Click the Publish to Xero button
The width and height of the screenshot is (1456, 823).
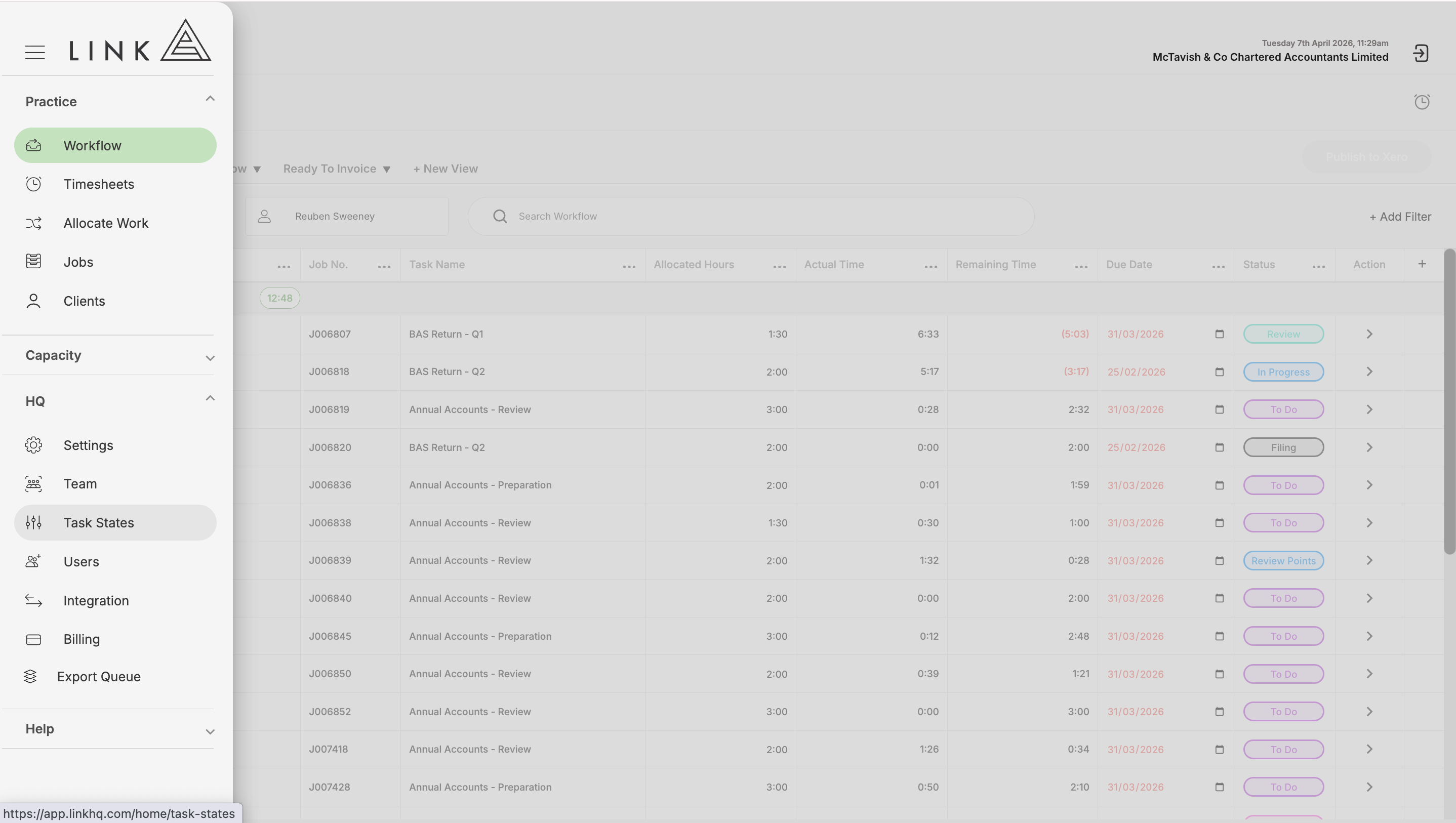click(x=1367, y=157)
